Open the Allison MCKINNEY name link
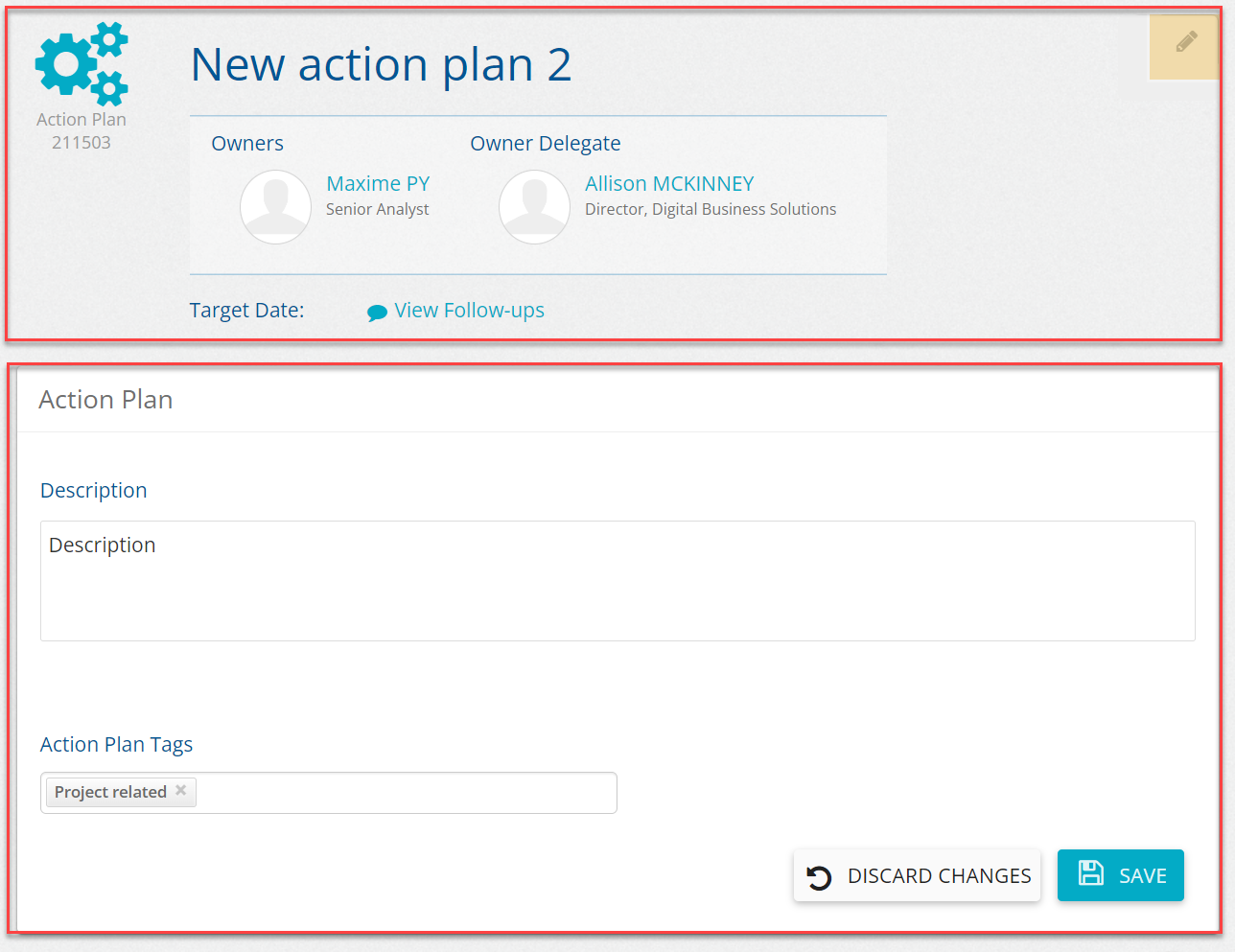 [669, 183]
